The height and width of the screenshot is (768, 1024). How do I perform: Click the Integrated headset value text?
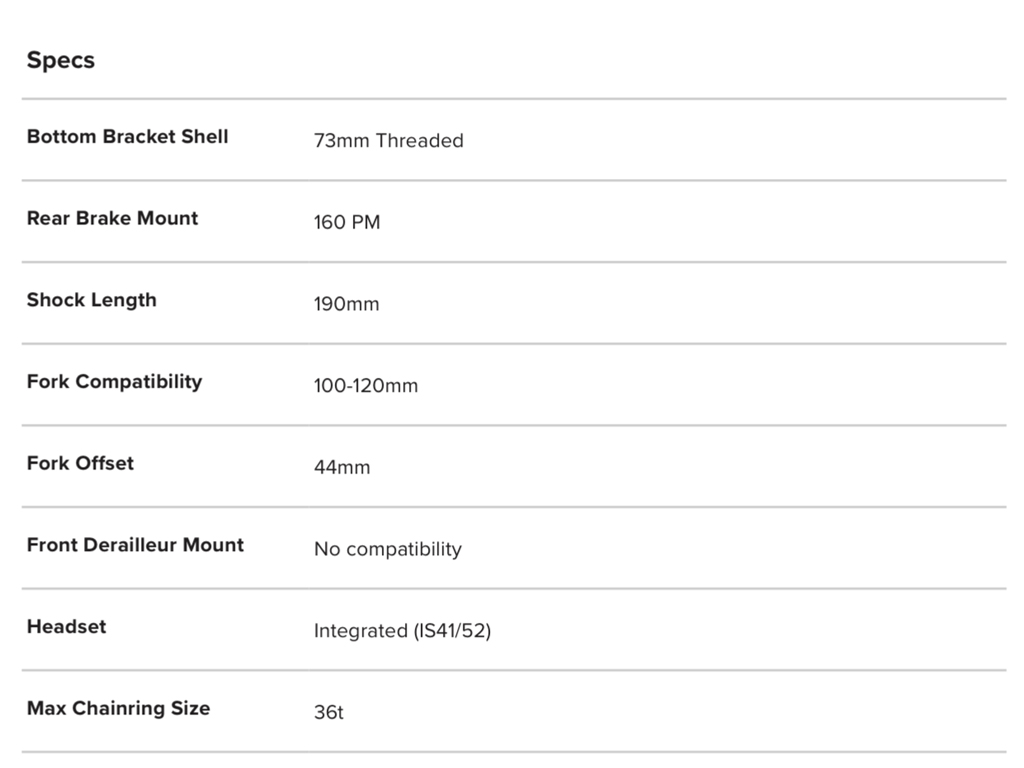tap(402, 631)
